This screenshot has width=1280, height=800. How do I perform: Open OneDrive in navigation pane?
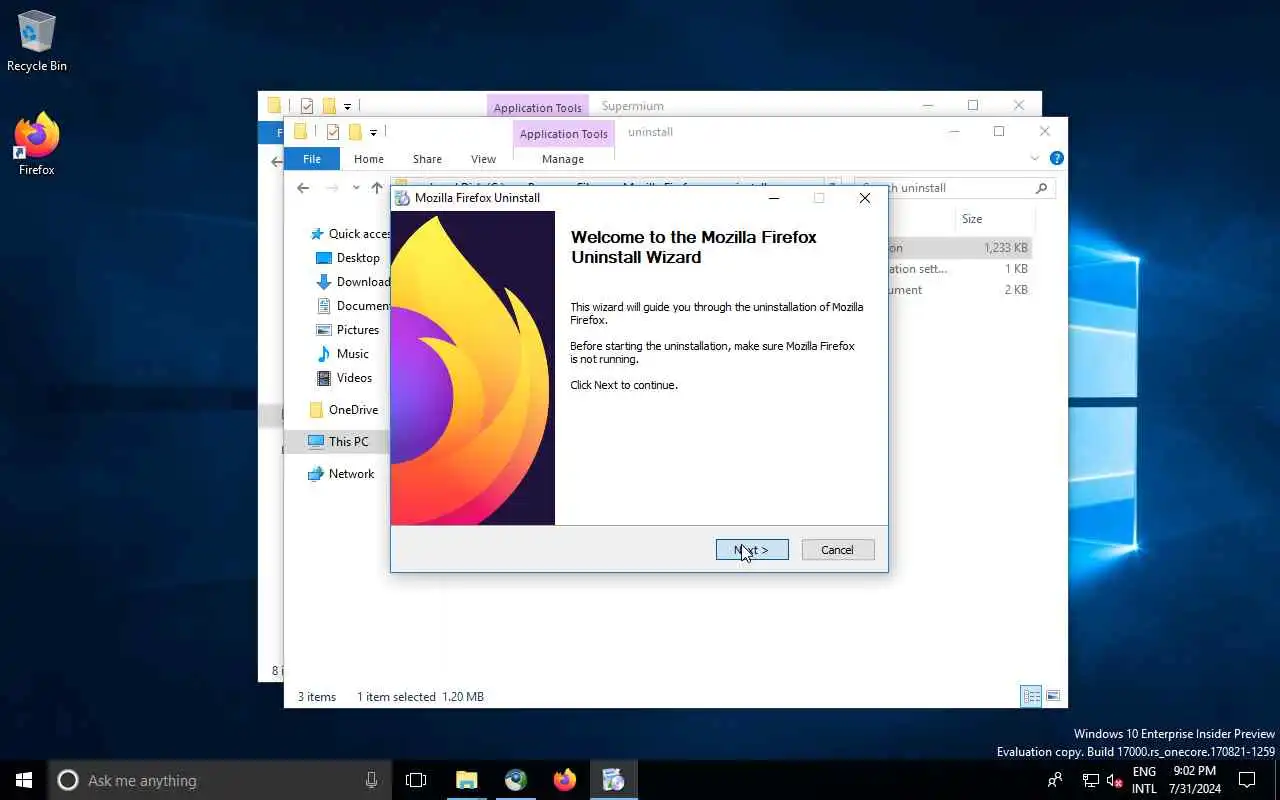pos(344,410)
